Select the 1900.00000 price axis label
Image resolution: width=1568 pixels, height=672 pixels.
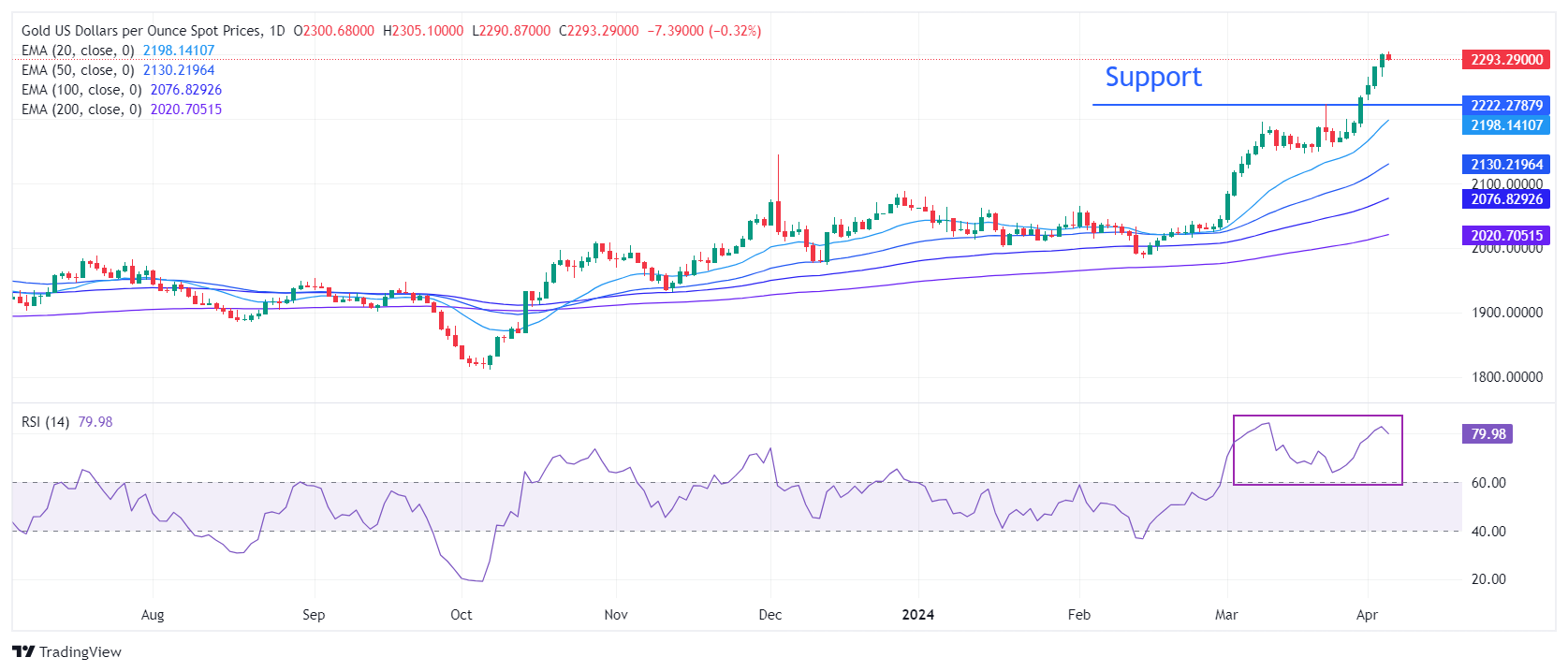pos(1506,313)
